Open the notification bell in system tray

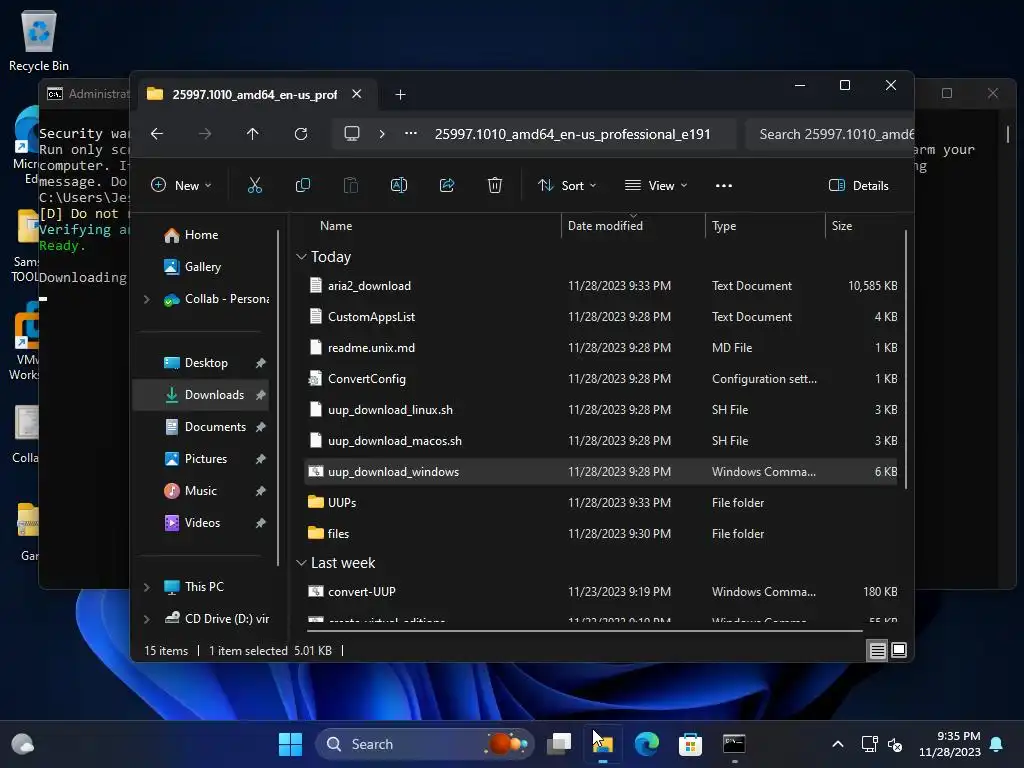997,744
